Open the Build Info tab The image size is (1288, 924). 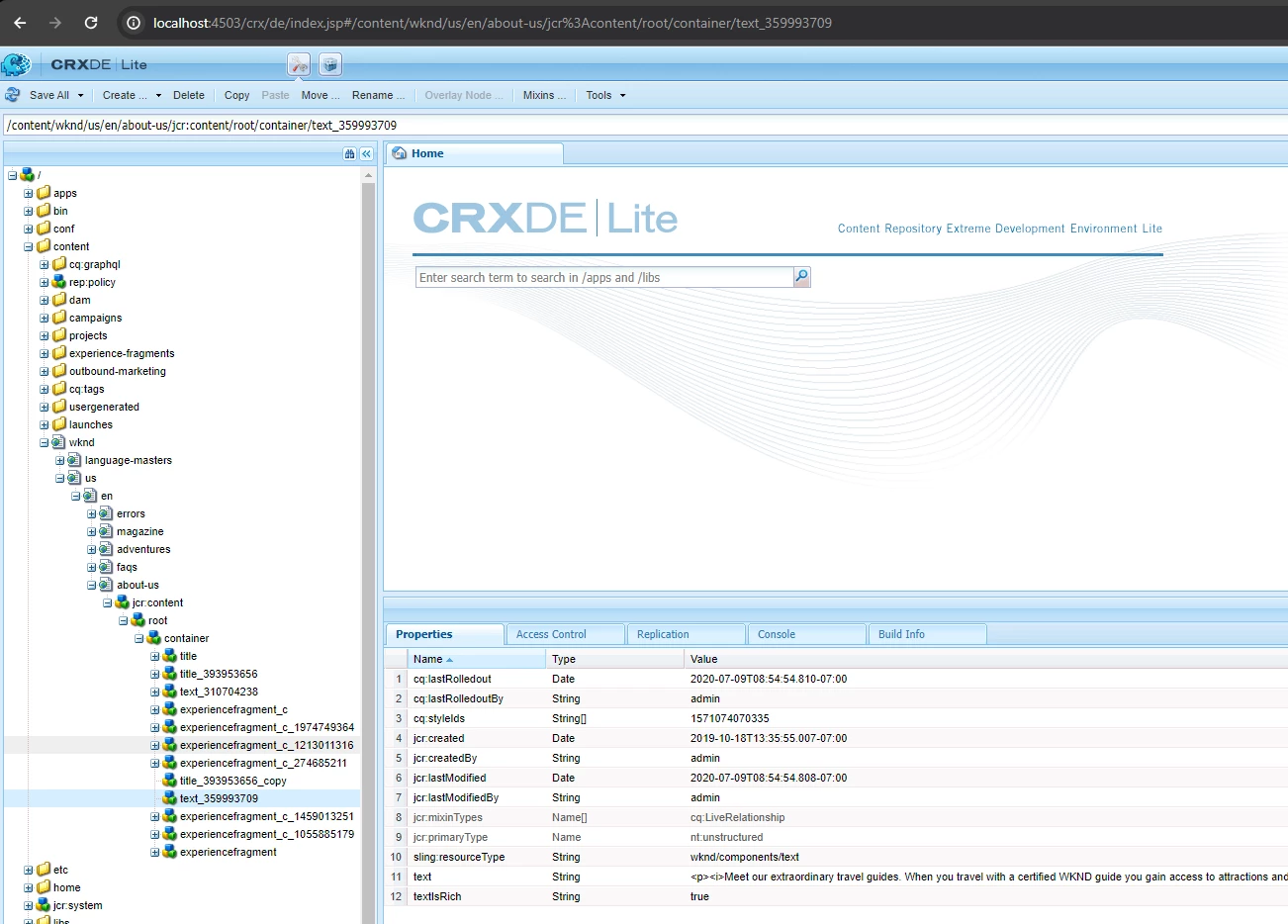tap(927, 634)
